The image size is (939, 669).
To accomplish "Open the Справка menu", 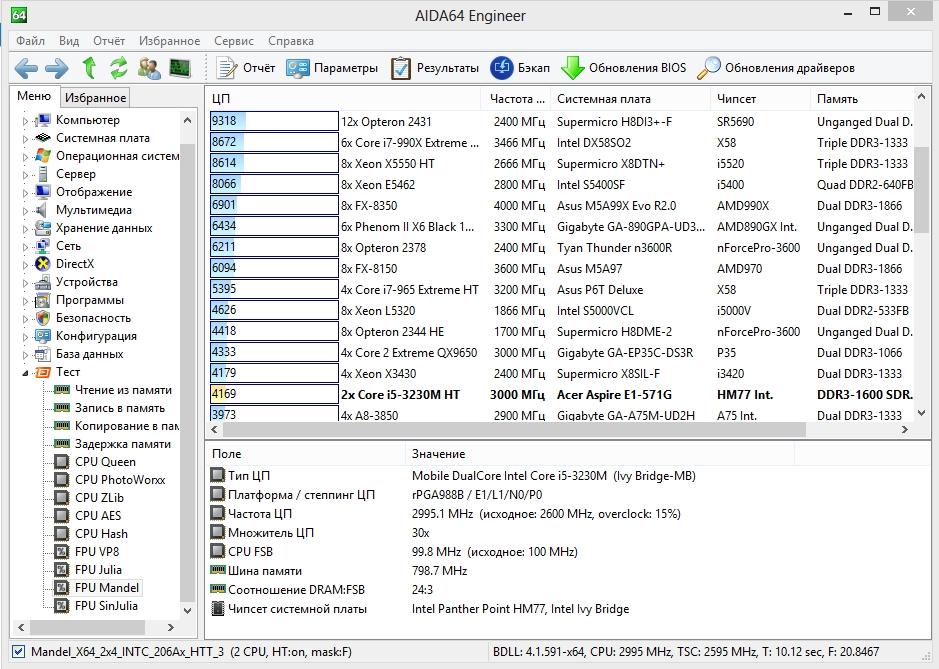I will (291, 41).
